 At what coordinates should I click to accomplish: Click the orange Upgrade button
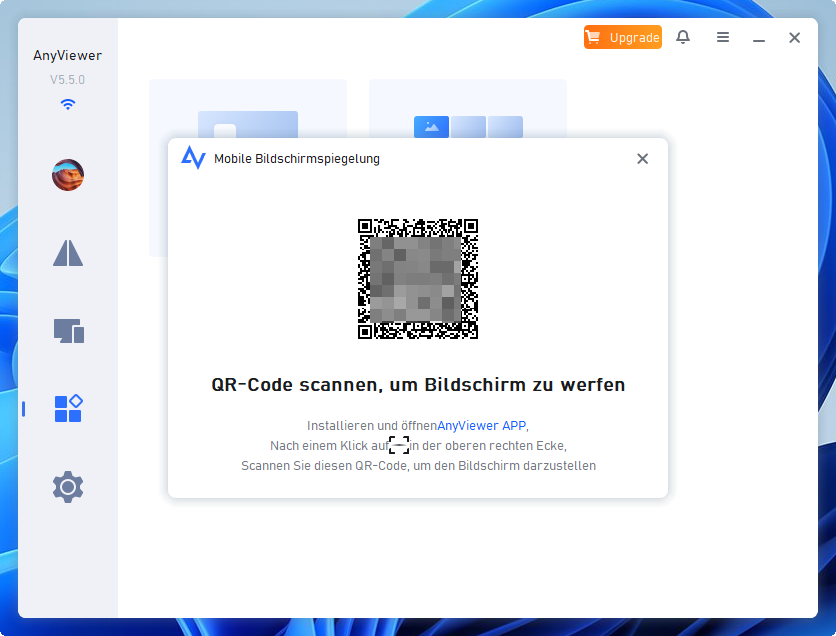click(x=623, y=37)
